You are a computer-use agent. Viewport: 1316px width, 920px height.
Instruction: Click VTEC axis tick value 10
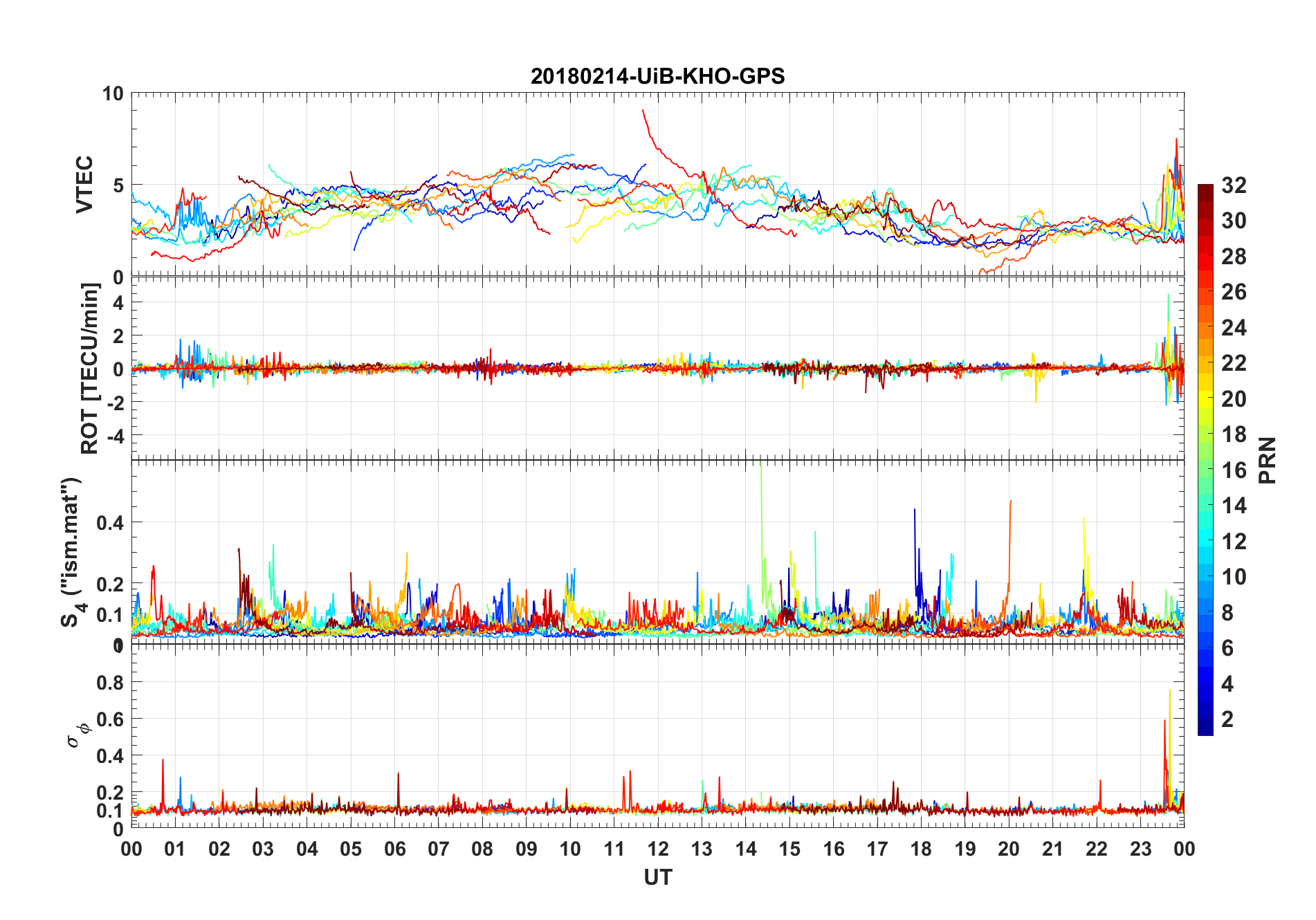(x=113, y=93)
